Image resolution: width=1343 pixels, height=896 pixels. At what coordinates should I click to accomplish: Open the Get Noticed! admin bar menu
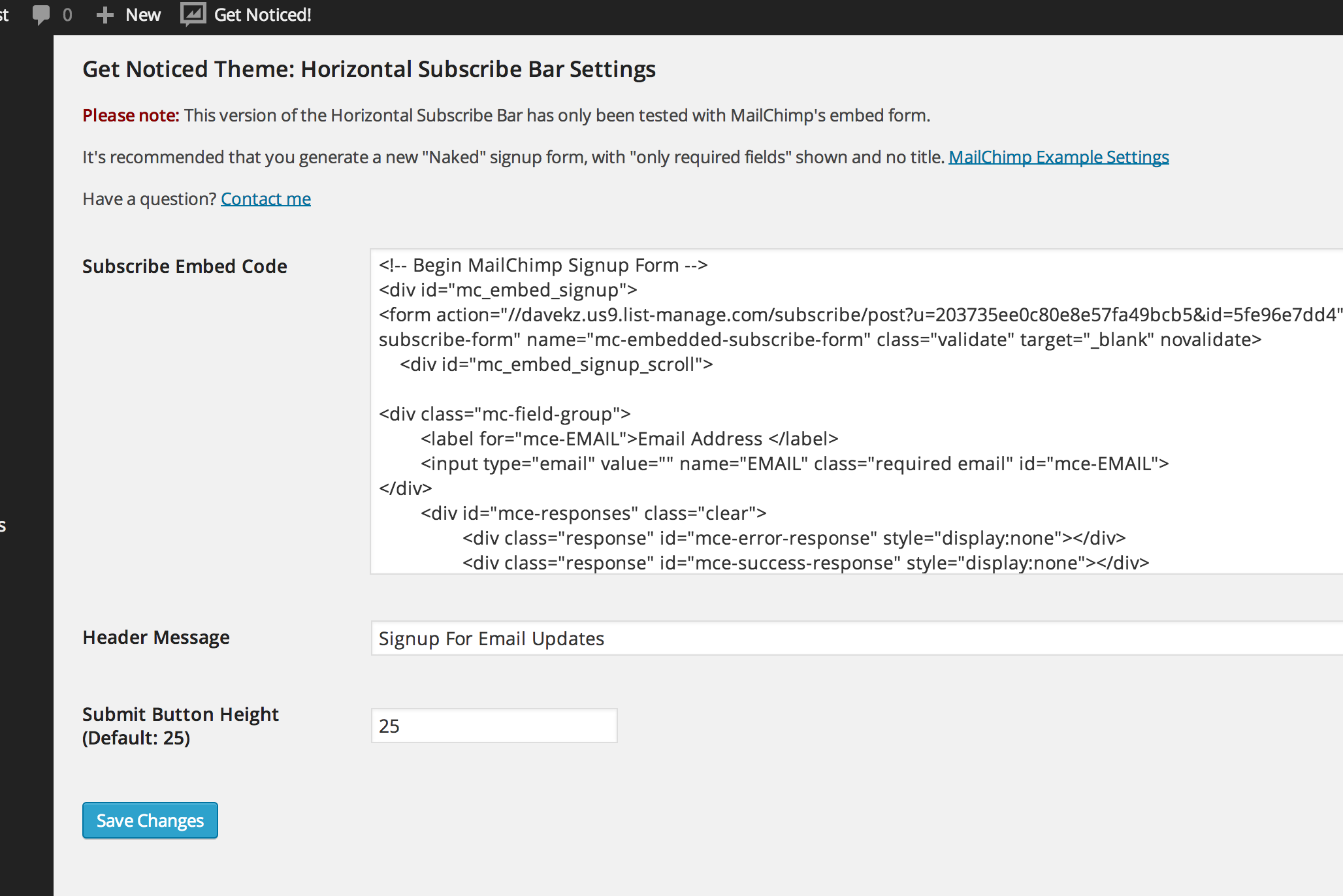point(262,14)
